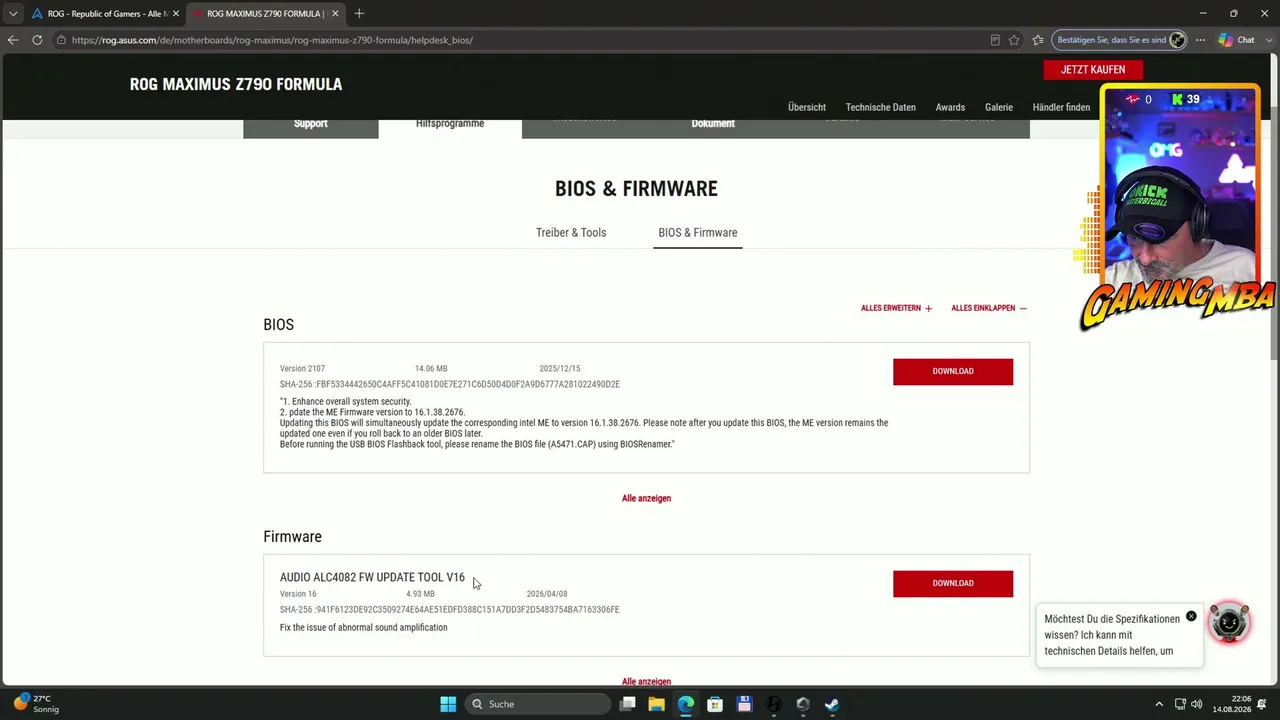Select the BIOS & Firmware sub-tab
Image resolution: width=1280 pixels, height=720 pixels.
[x=697, y=233]
